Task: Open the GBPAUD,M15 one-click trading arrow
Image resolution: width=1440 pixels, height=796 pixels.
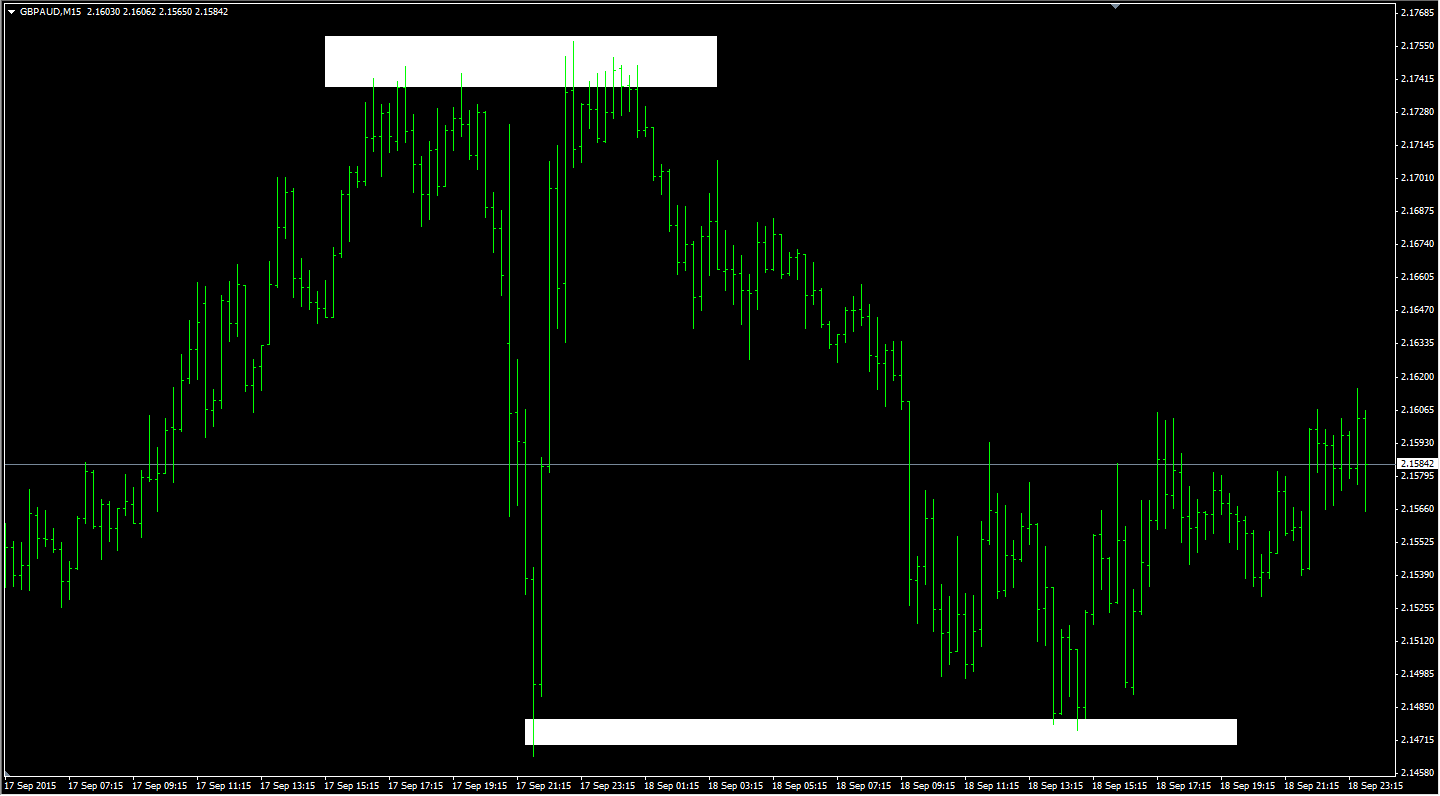Action: (11, 12)
